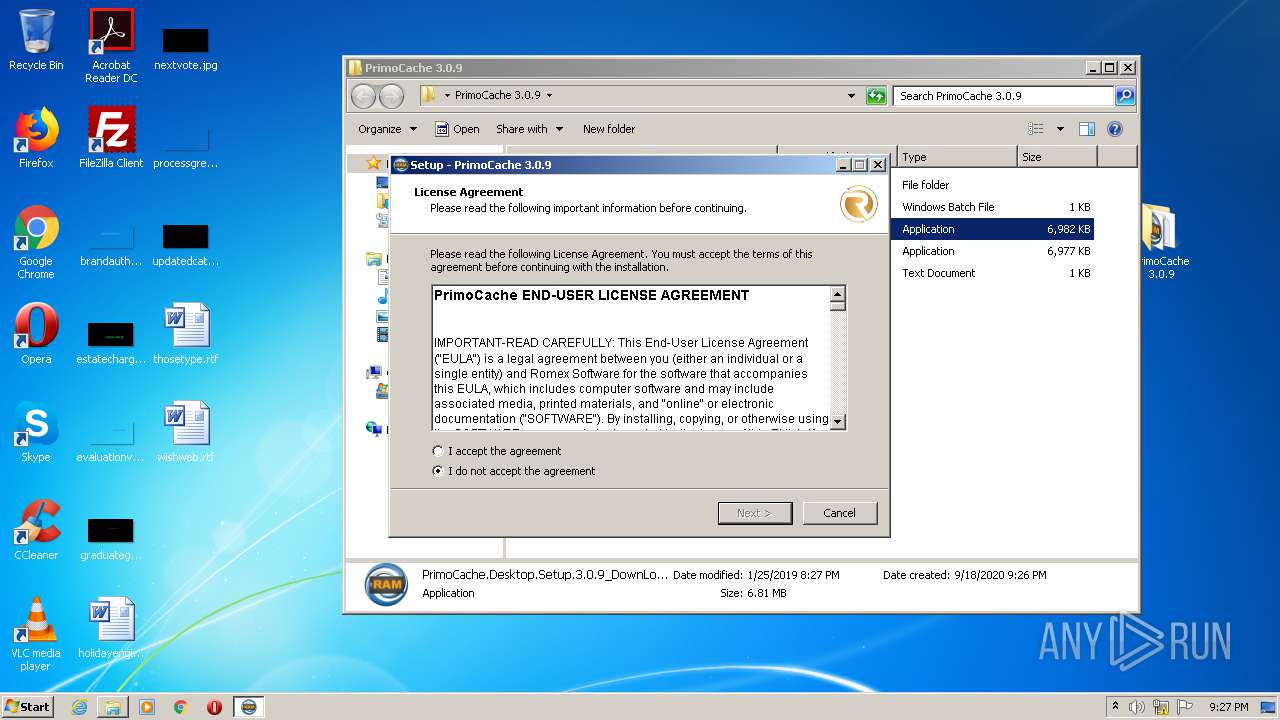1280x720 pixels.
Task: Open the volume control in system tray
Action: [1137, 707]
